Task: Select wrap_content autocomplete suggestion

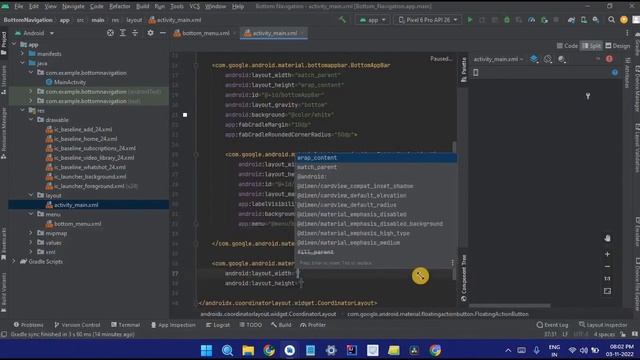Action: (x=376, y=158)
